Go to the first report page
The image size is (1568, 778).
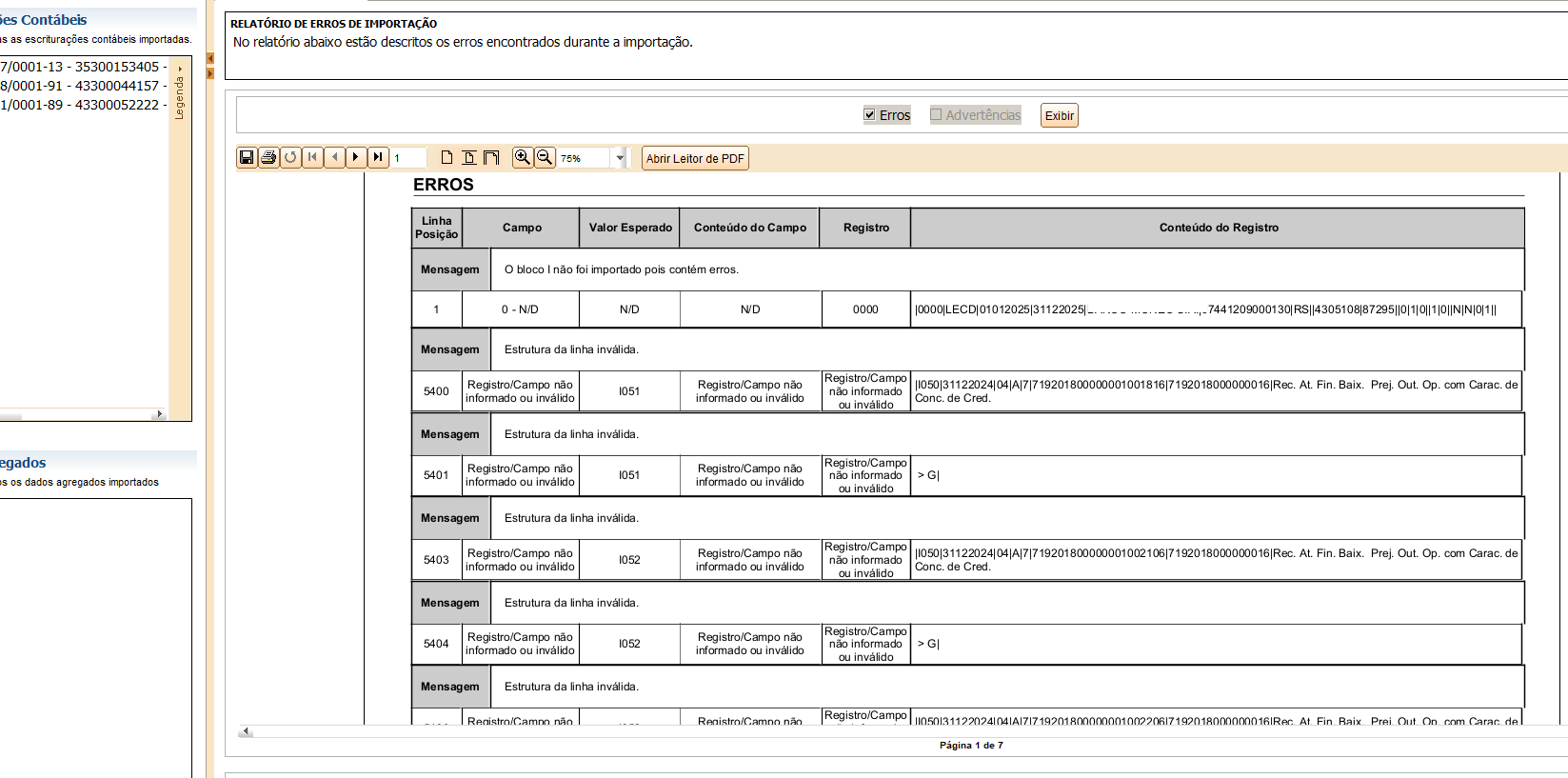[312, 157]
